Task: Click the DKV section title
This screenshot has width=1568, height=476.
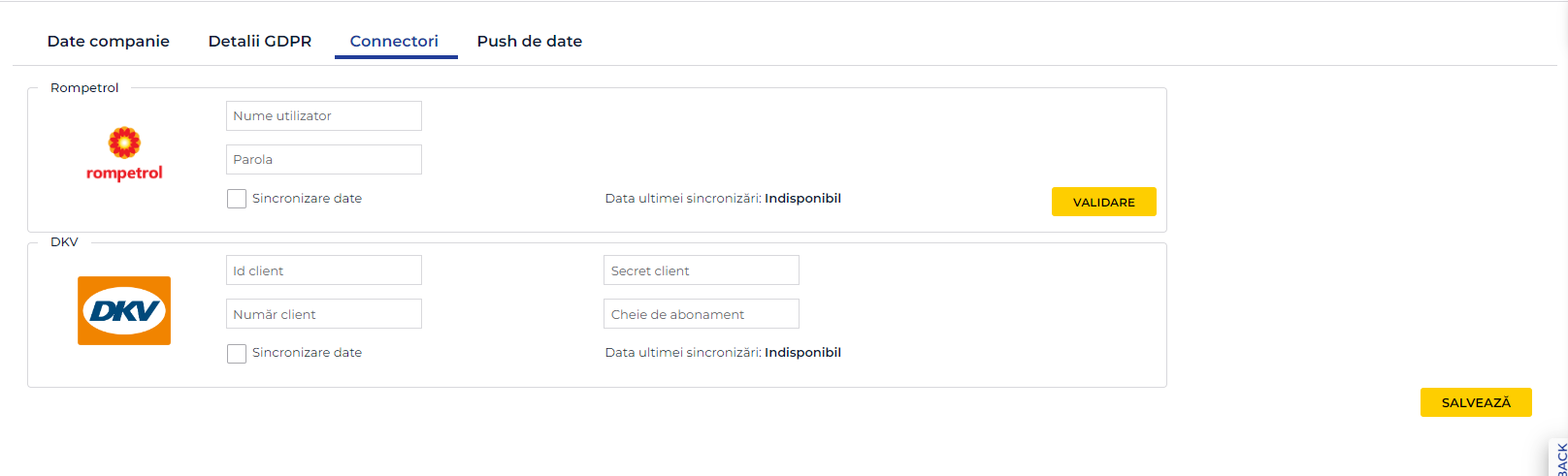Action: (x=64, y=241)
